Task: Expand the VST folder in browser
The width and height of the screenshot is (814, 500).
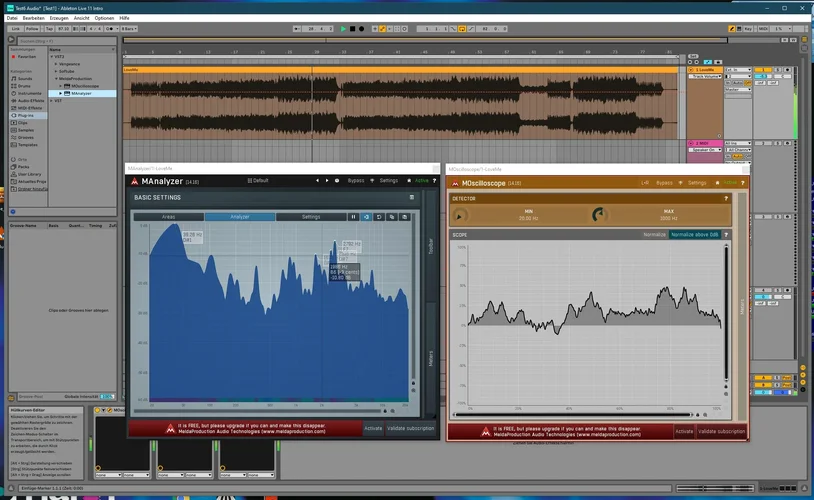Action: [51, 101]
